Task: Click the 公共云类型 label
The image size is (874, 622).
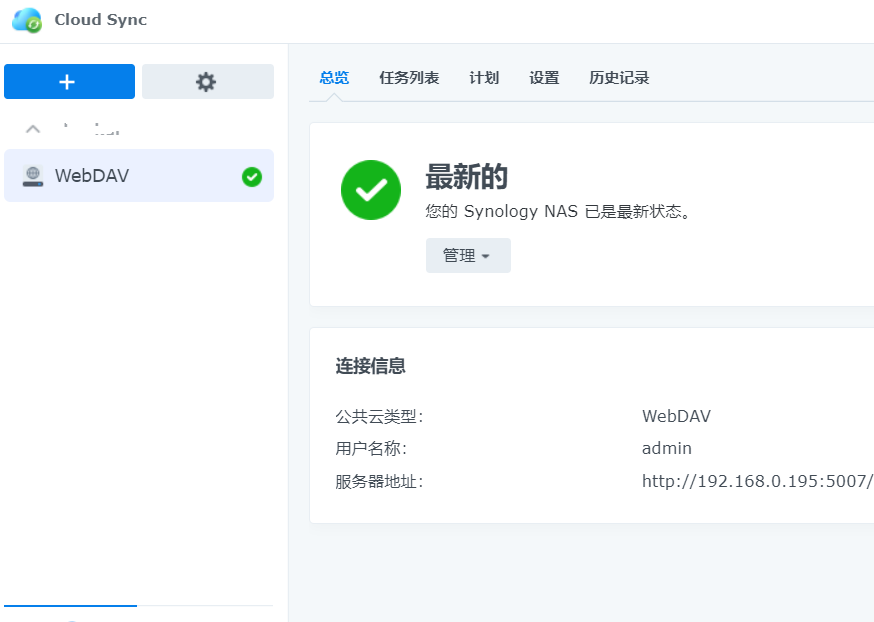Action: pyautogui.click(x=380, y=416)
